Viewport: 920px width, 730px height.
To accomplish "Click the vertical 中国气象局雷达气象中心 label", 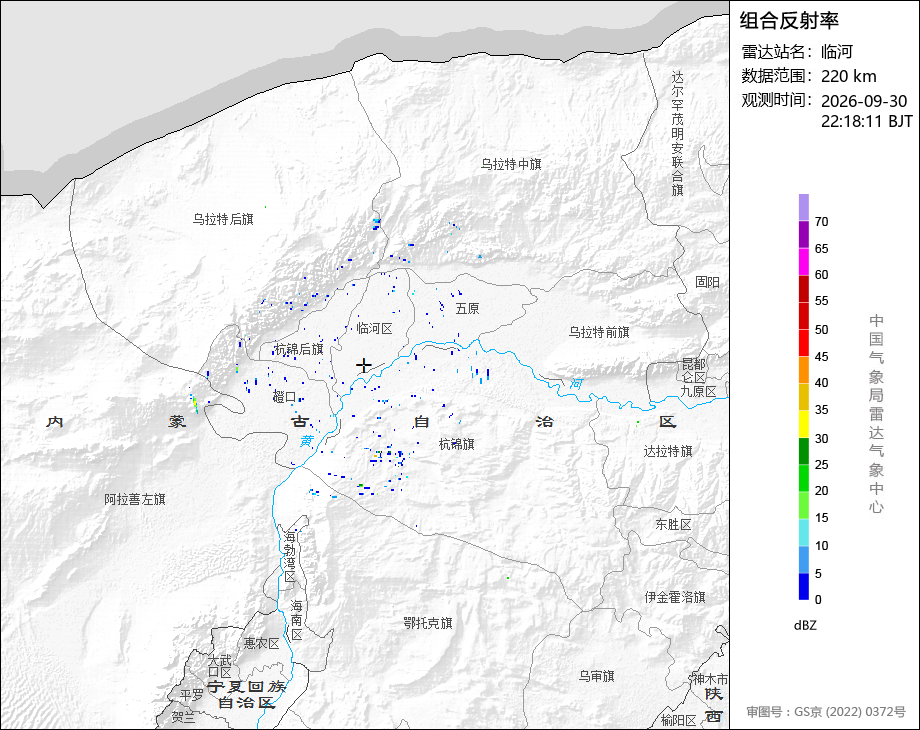I will (x=876, y=414).
